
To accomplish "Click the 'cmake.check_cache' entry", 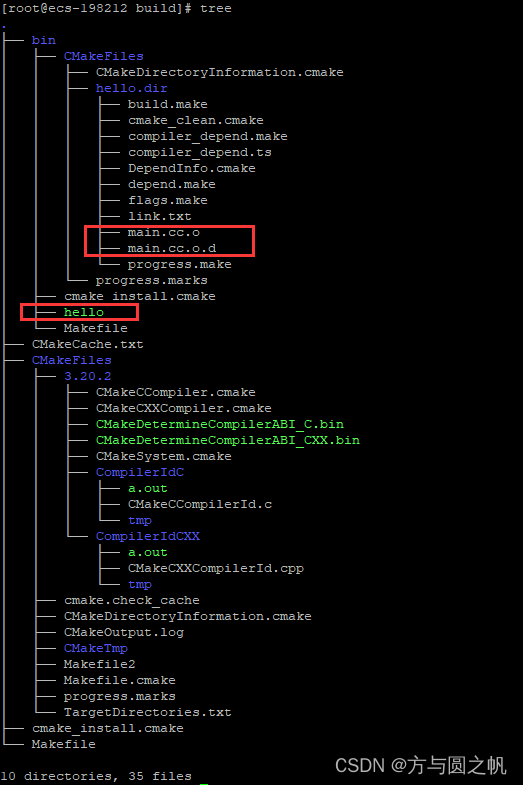I will pos(132,601).
